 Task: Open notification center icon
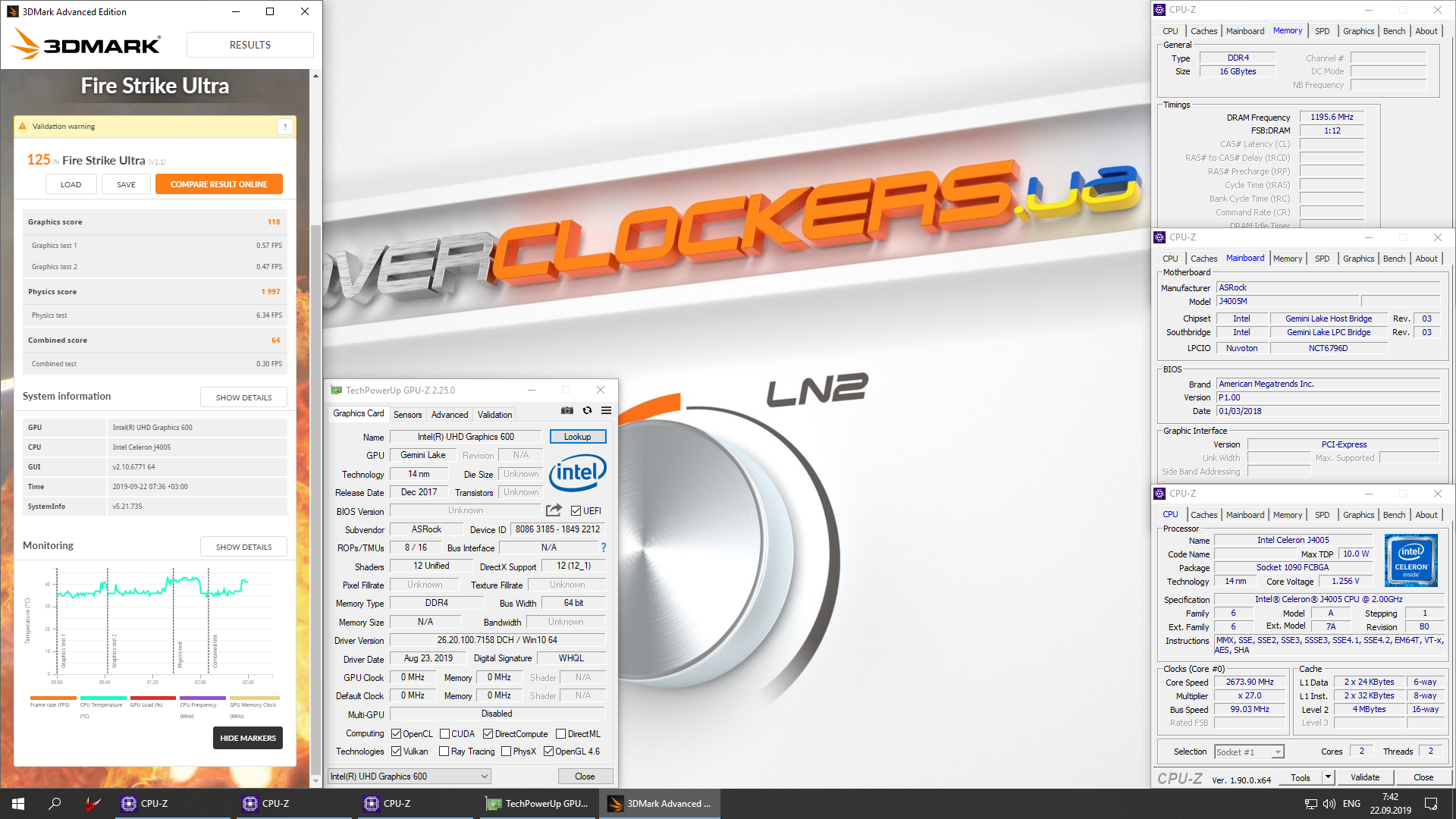1431,804
